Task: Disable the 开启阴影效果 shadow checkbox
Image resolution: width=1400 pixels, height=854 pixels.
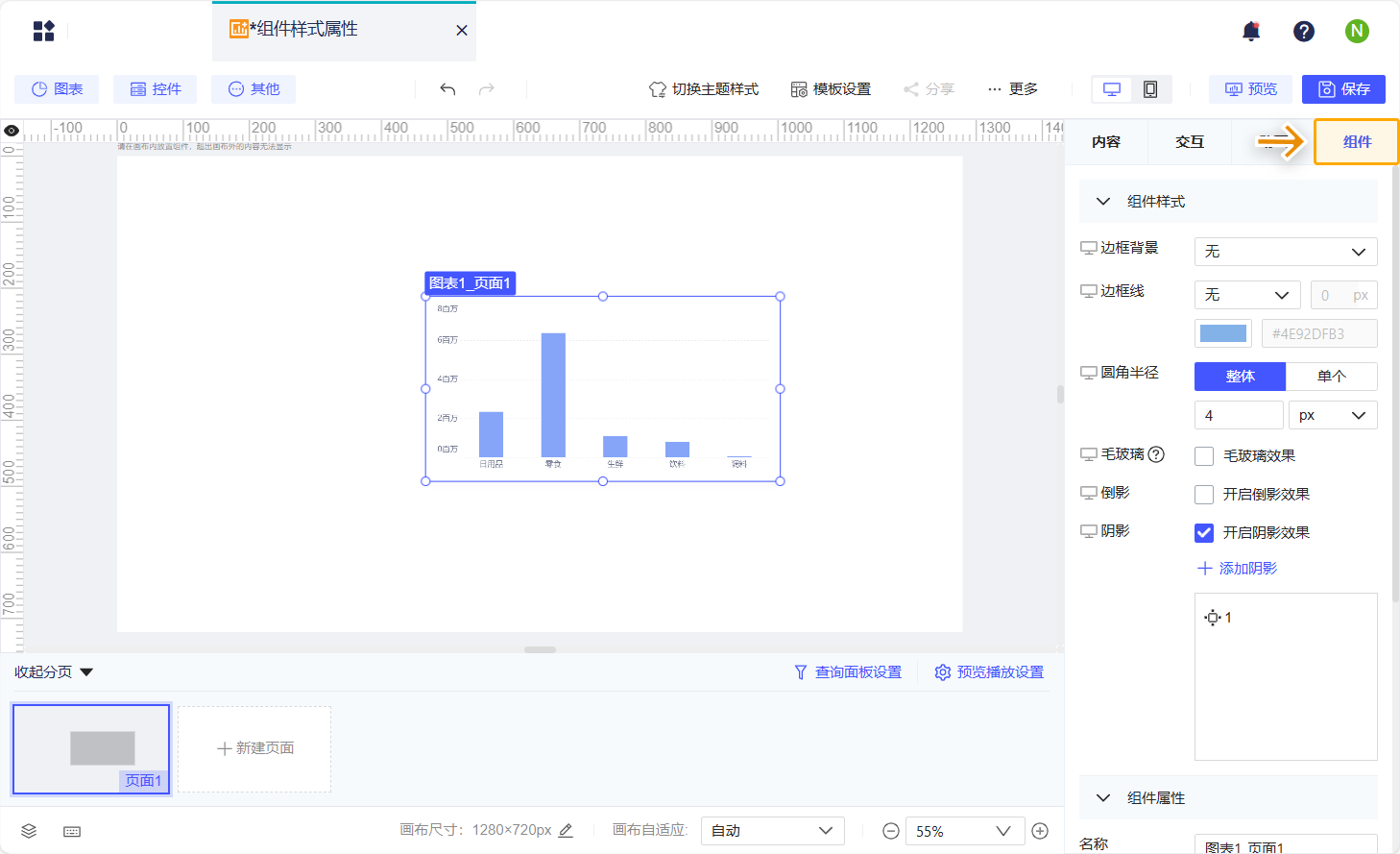Action: click(x=1203, y=532)
